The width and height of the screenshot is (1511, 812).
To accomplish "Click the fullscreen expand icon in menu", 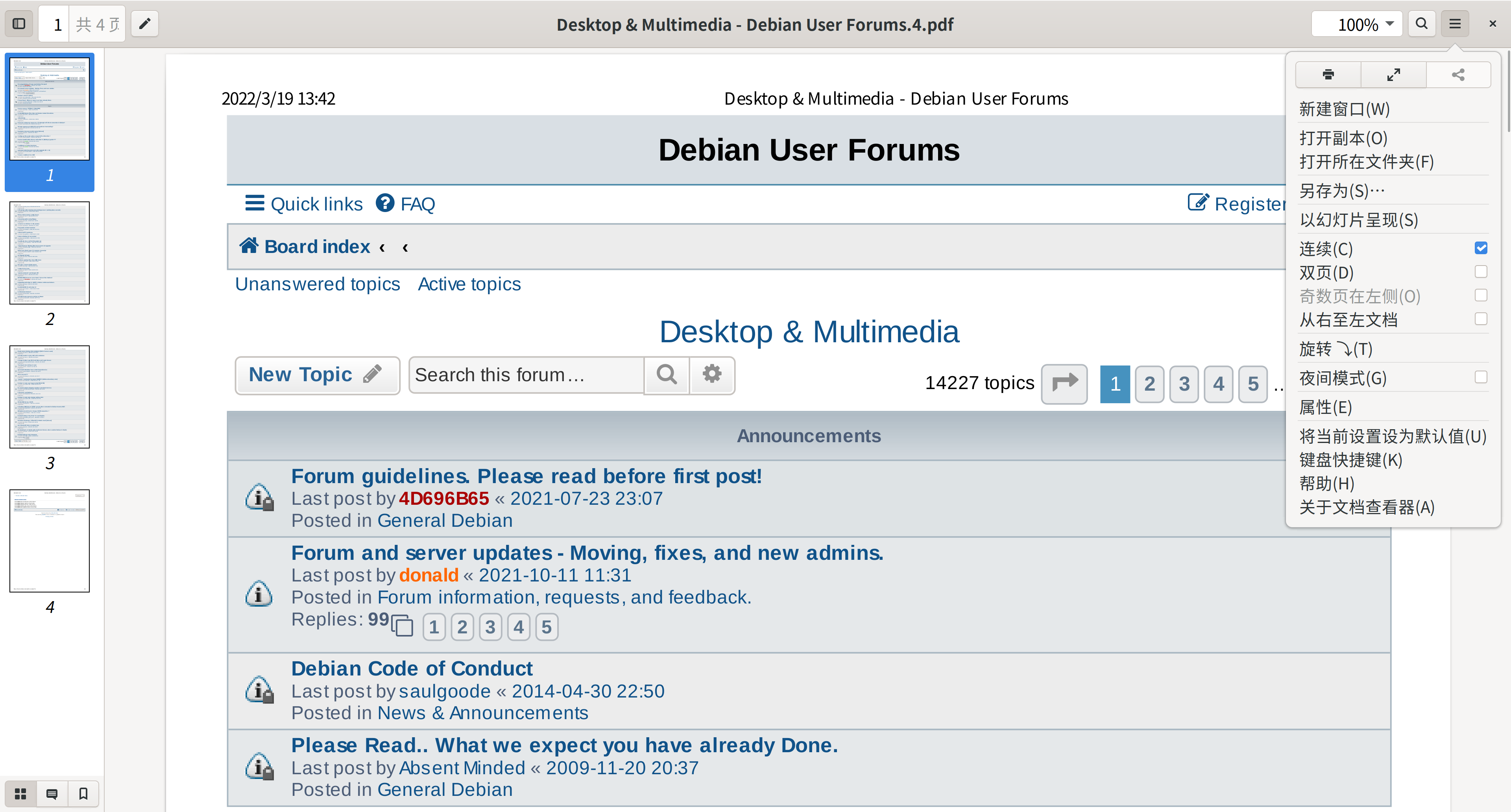I will pyautogui.click(x=1393, y=74).
